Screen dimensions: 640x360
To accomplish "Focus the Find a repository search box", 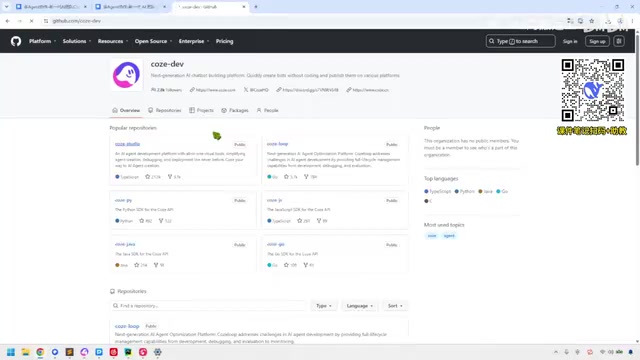I will (x=208, y=306).
